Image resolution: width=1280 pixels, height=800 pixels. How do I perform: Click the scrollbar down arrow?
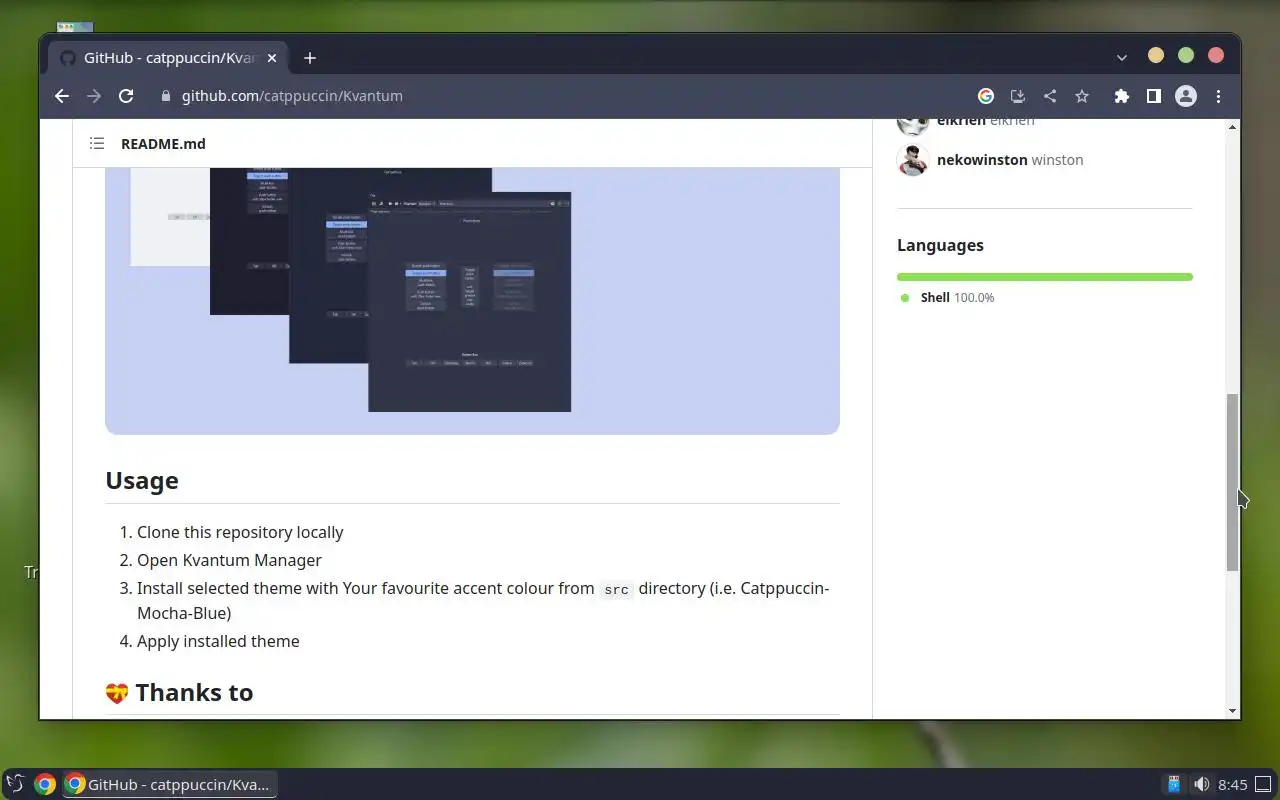click(x=1233, y=711)
